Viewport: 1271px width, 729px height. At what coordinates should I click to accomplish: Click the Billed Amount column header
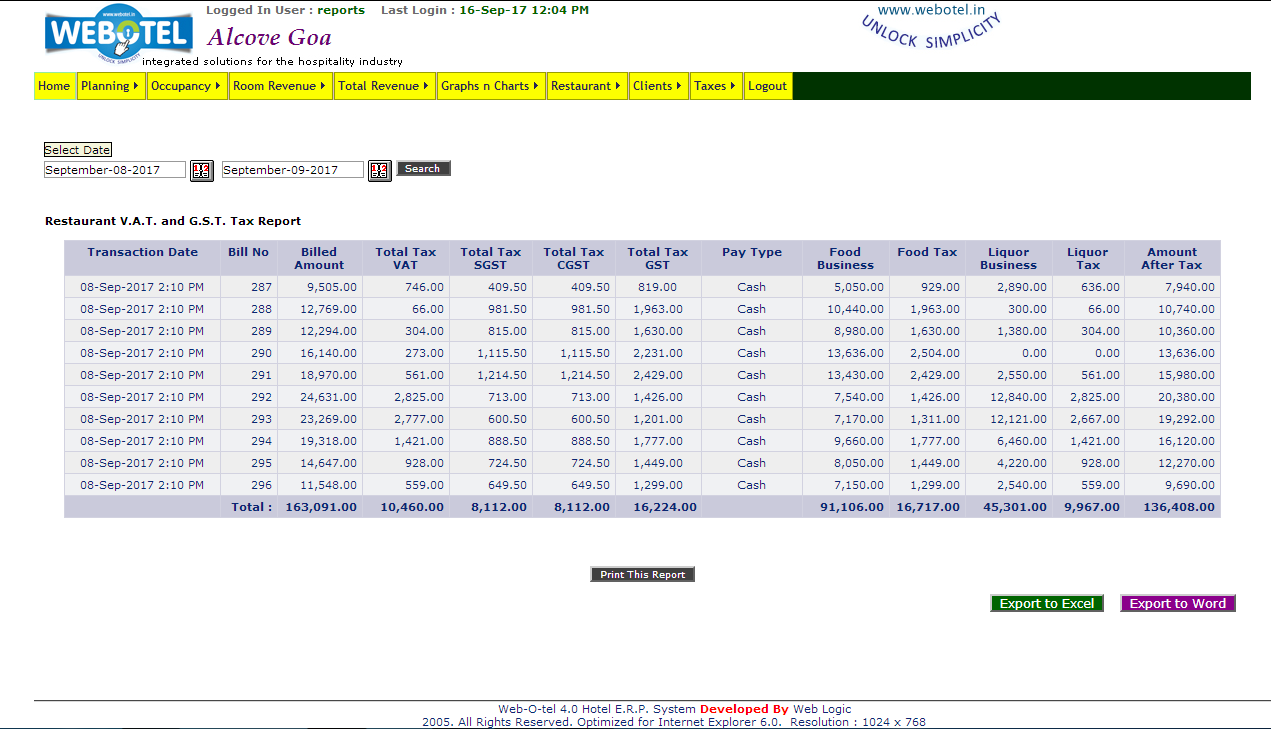[x=319, y=259]
